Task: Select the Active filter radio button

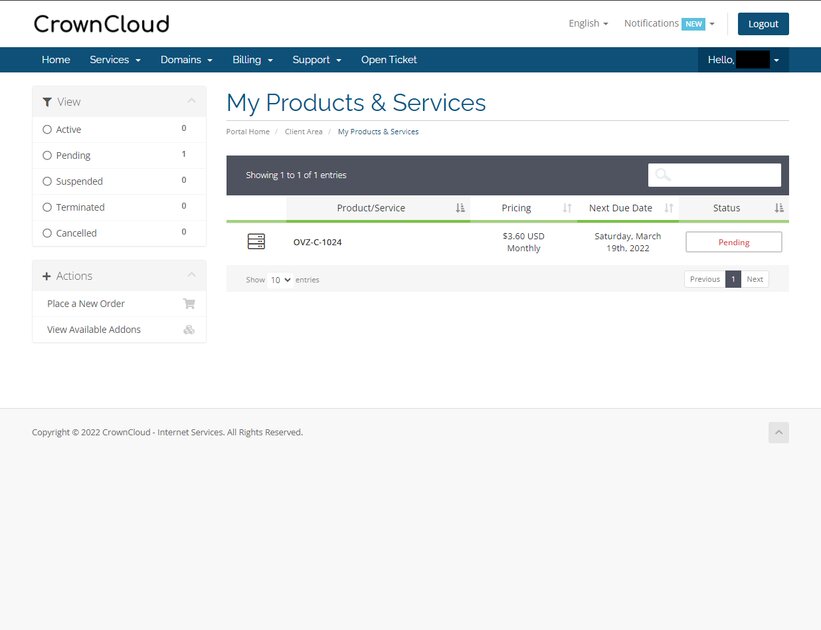Action: (x=47, y=129)
